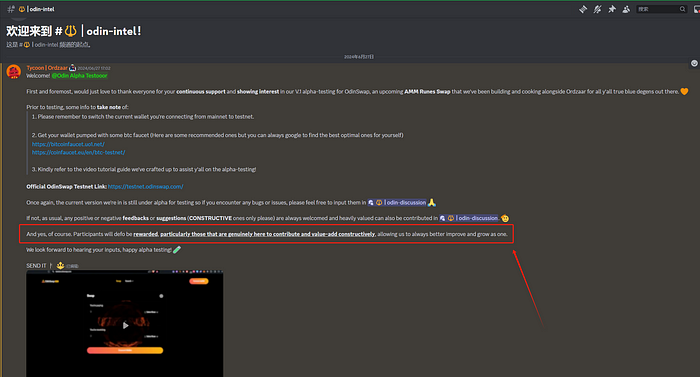The width and height of the screenshot is (700, 377).
Task: Click the robot badge icon beside username
Action: click(73, 68)
